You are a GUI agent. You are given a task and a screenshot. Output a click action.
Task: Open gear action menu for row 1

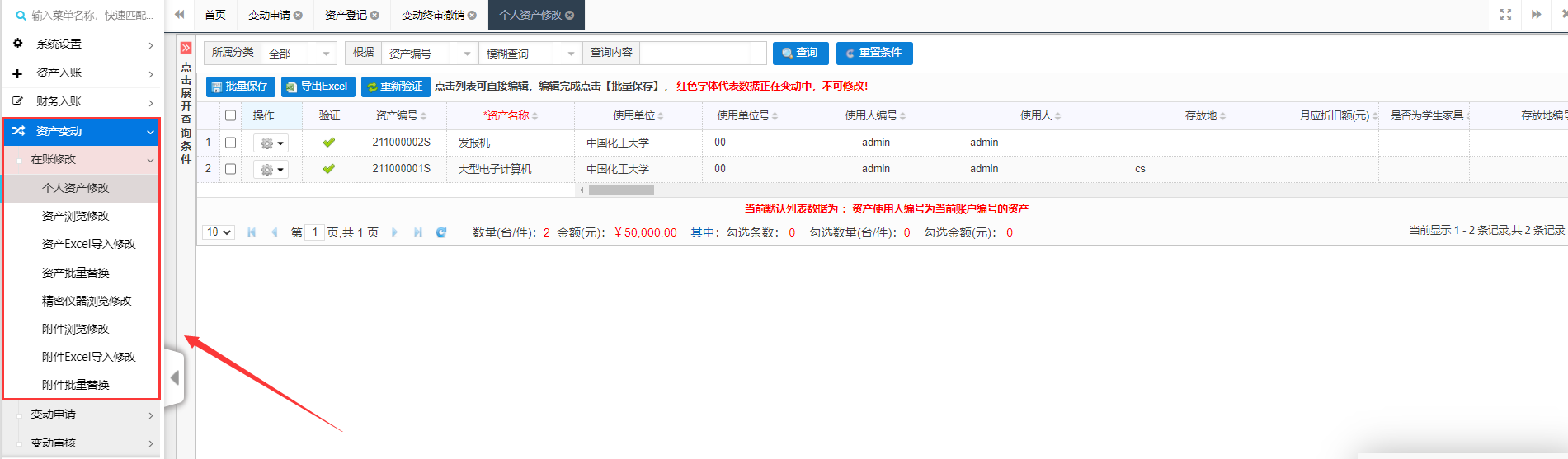[x=271, y=143]
